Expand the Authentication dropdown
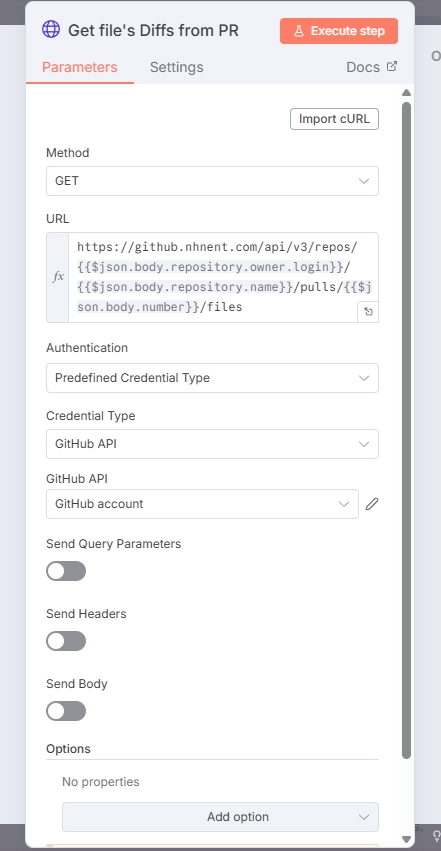Image resolution: width=441 pixels, height=851 pixels. 212,378
